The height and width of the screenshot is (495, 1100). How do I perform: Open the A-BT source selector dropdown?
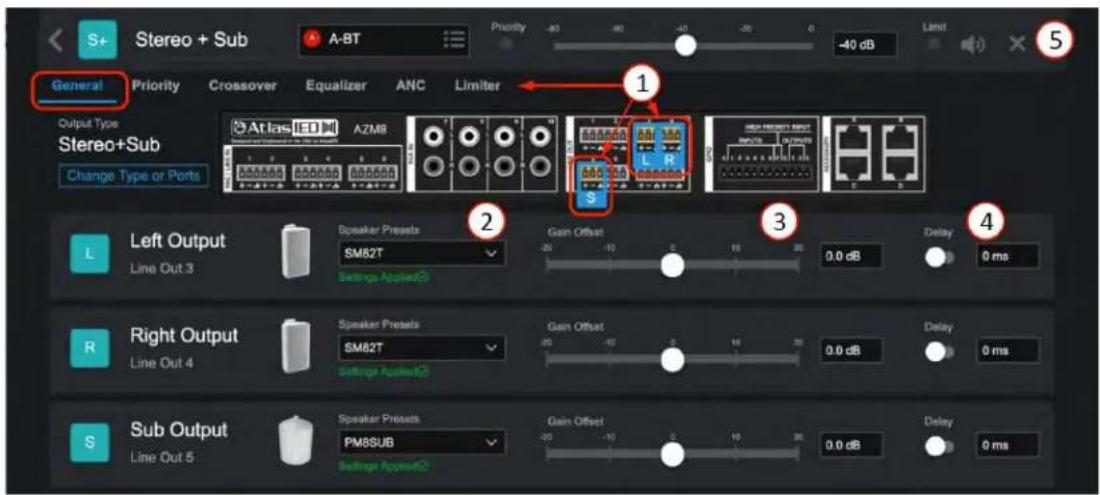pos(384,40)
